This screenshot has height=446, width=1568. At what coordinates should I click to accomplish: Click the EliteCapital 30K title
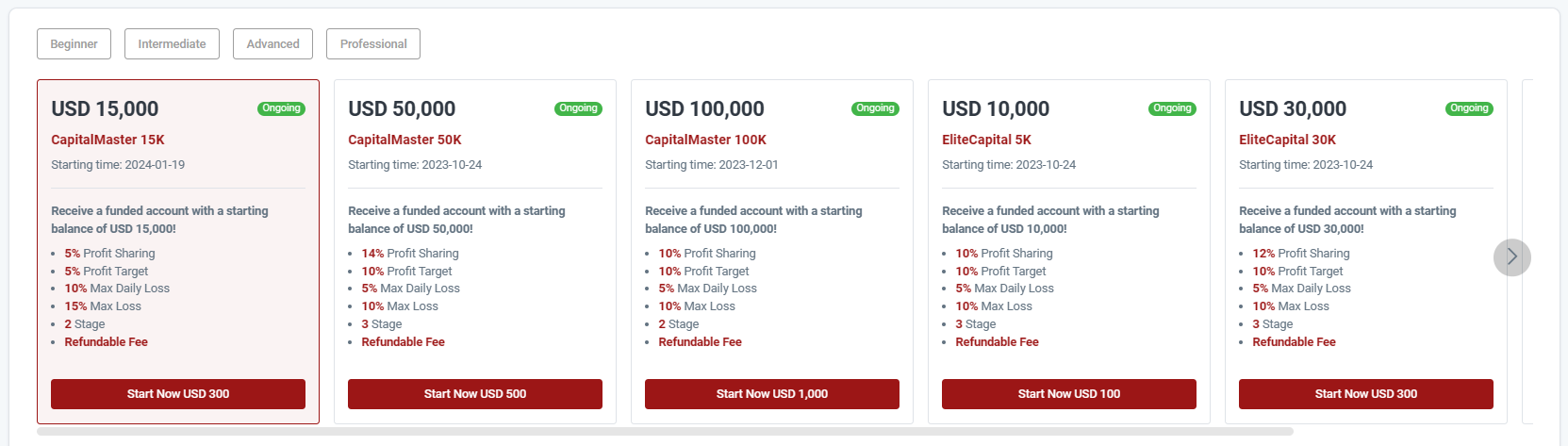tap(1287, 140)
